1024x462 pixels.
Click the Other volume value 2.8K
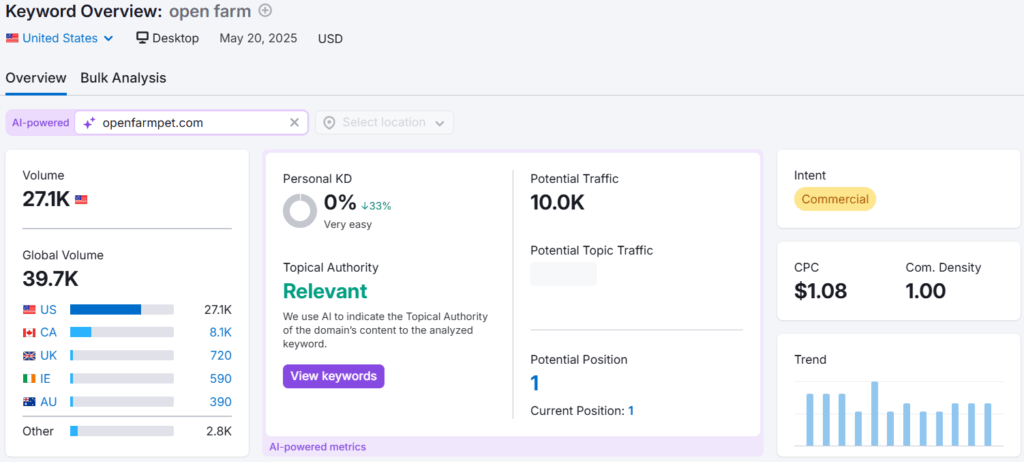218,431
